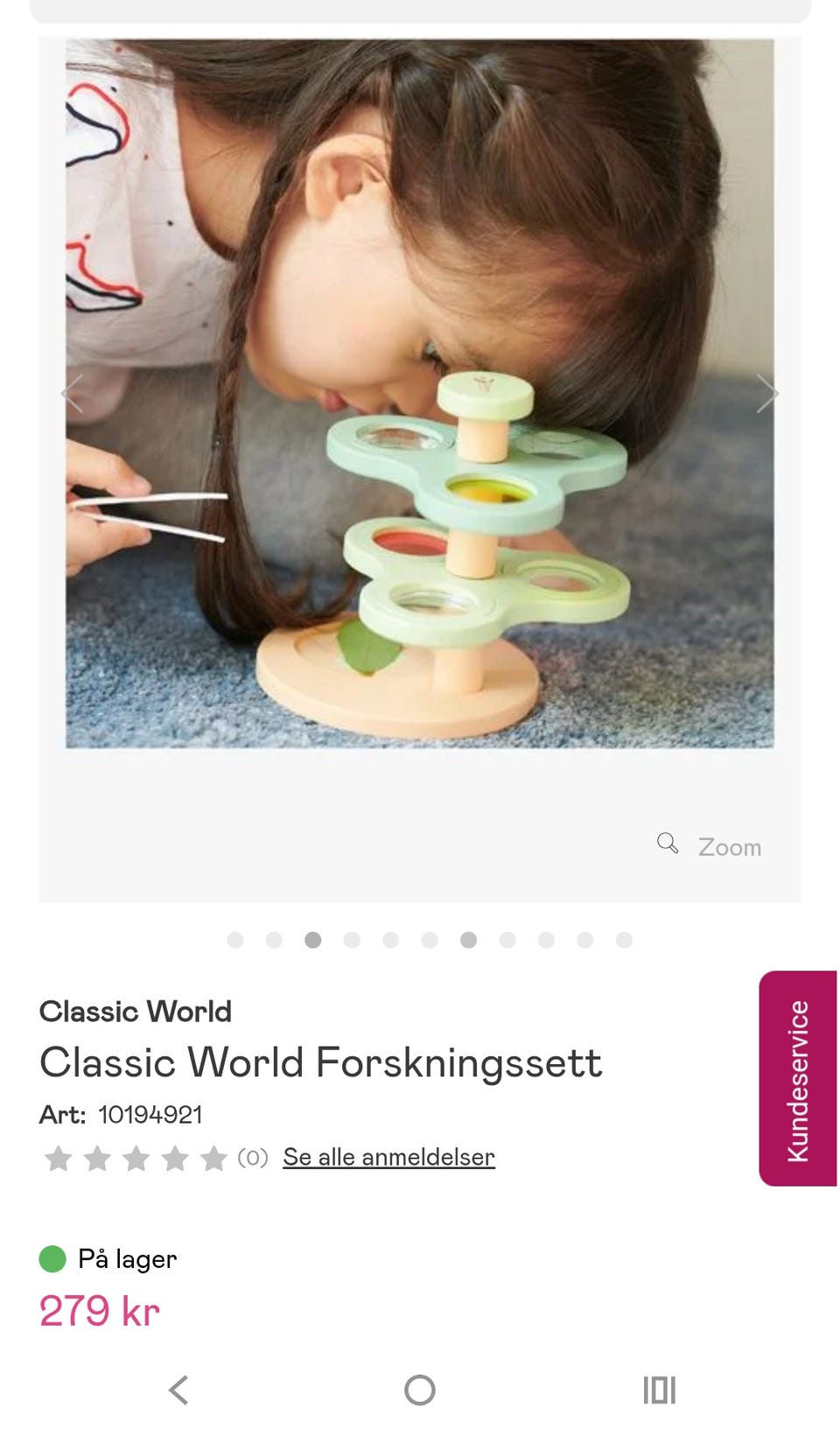Jump to first image carousel dot
840x1436 pixels.
click(235, 940)
